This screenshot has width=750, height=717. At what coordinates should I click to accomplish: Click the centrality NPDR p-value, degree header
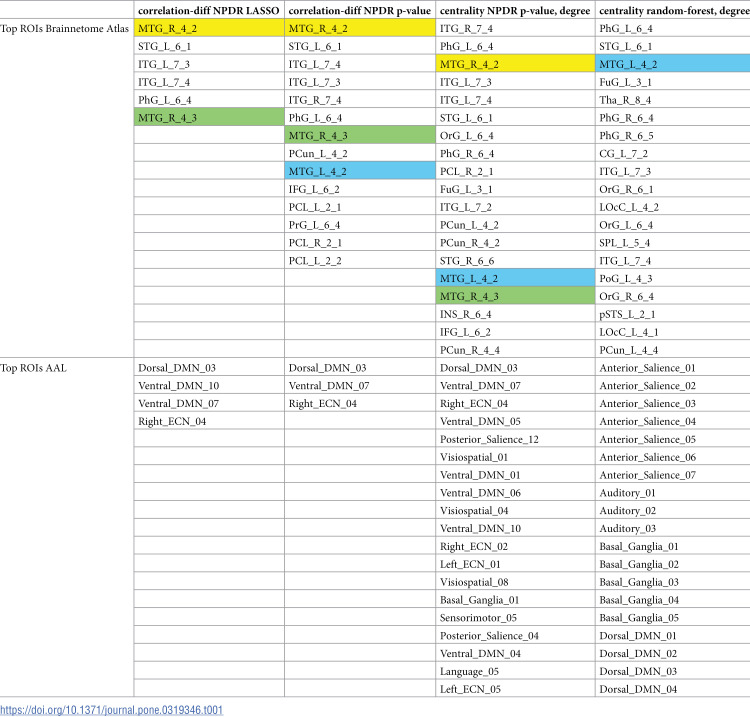click(x=515, y=11)
